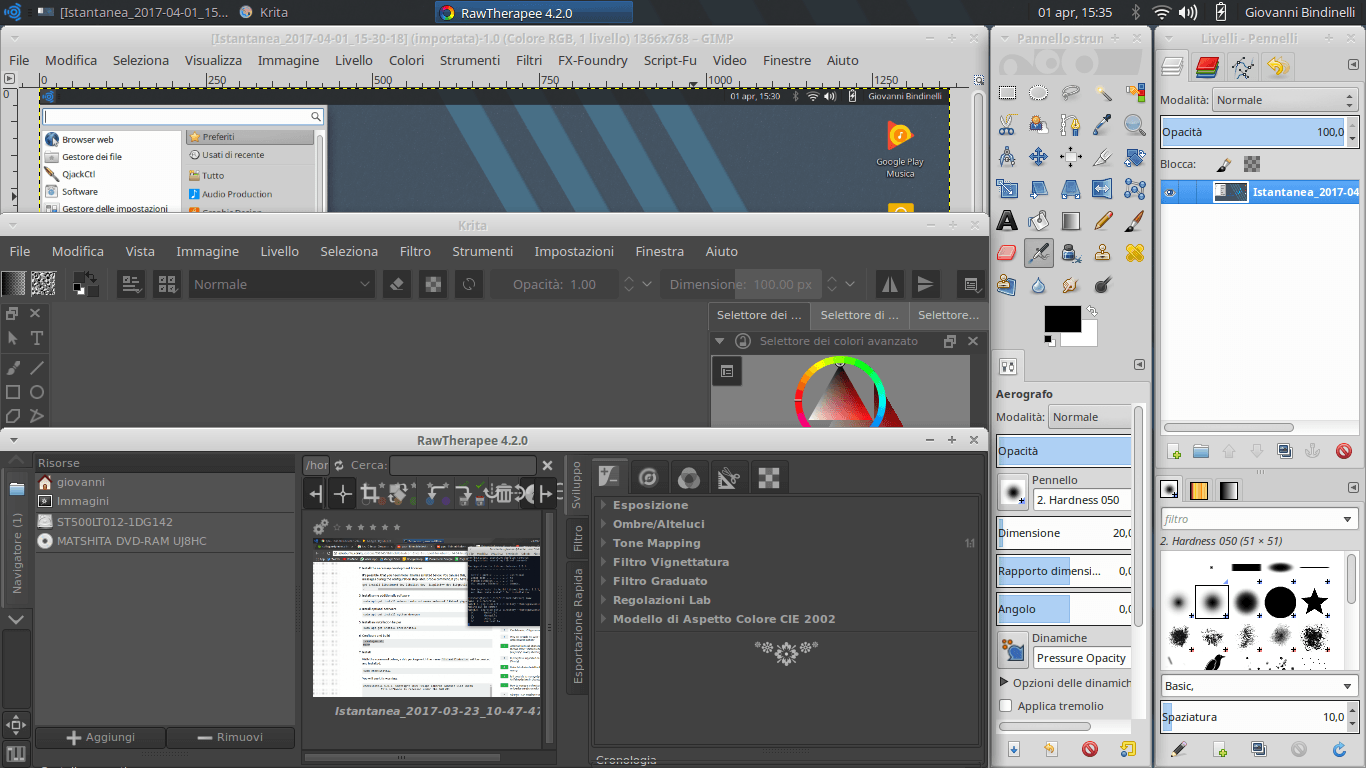Enable Krita eraser mode icon
Screen dimensions: 1366x768
tap(397, 284)
